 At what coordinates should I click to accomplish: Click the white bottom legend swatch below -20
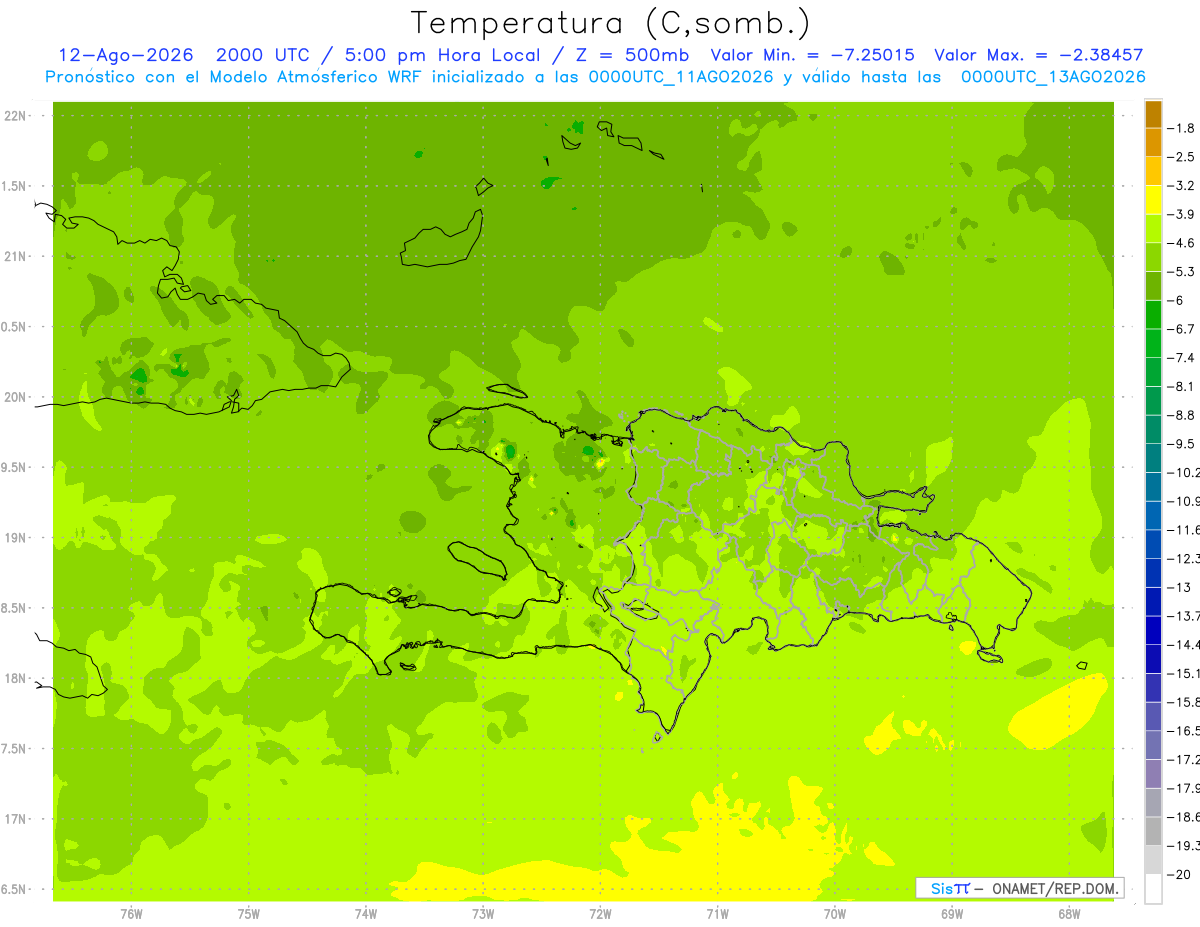[x=1153, y=888]
